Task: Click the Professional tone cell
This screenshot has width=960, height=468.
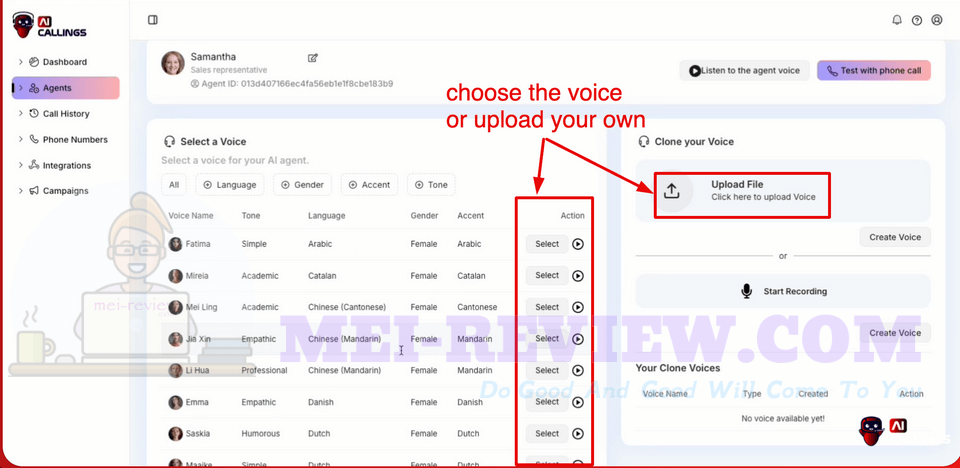Action: click(264, 371)
